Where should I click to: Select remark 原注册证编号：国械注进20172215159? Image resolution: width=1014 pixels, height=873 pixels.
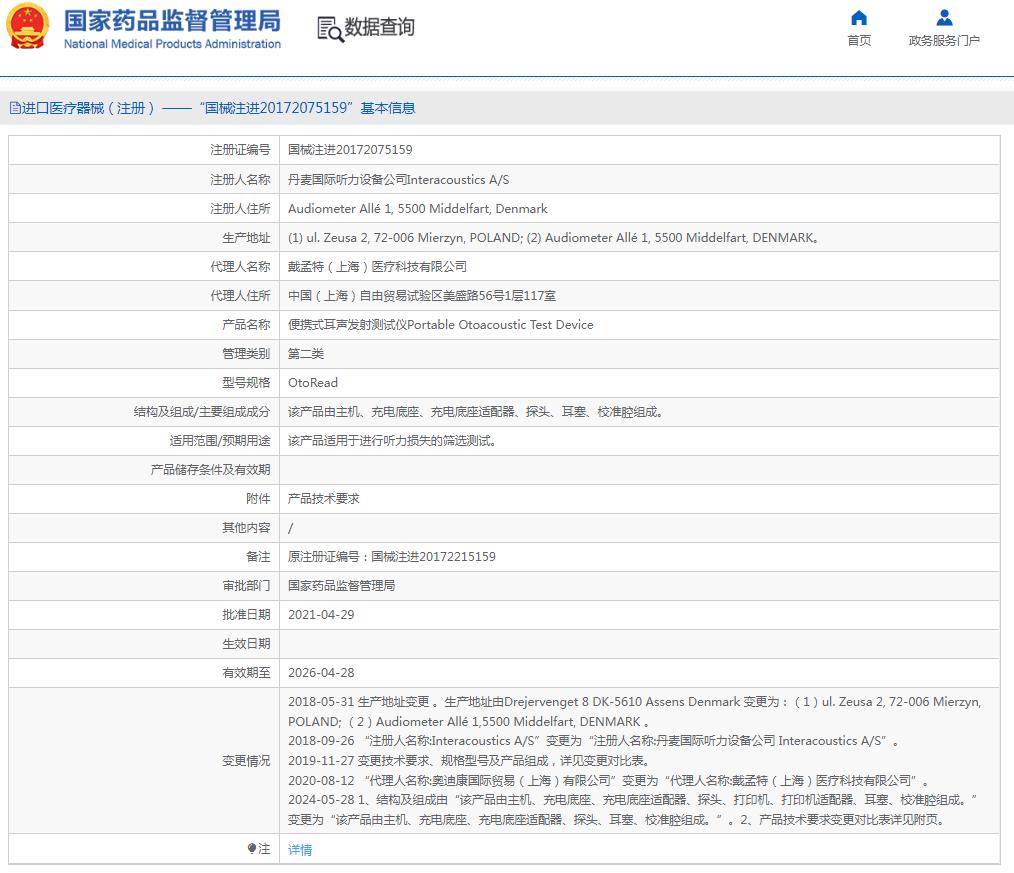click(392, 557)
